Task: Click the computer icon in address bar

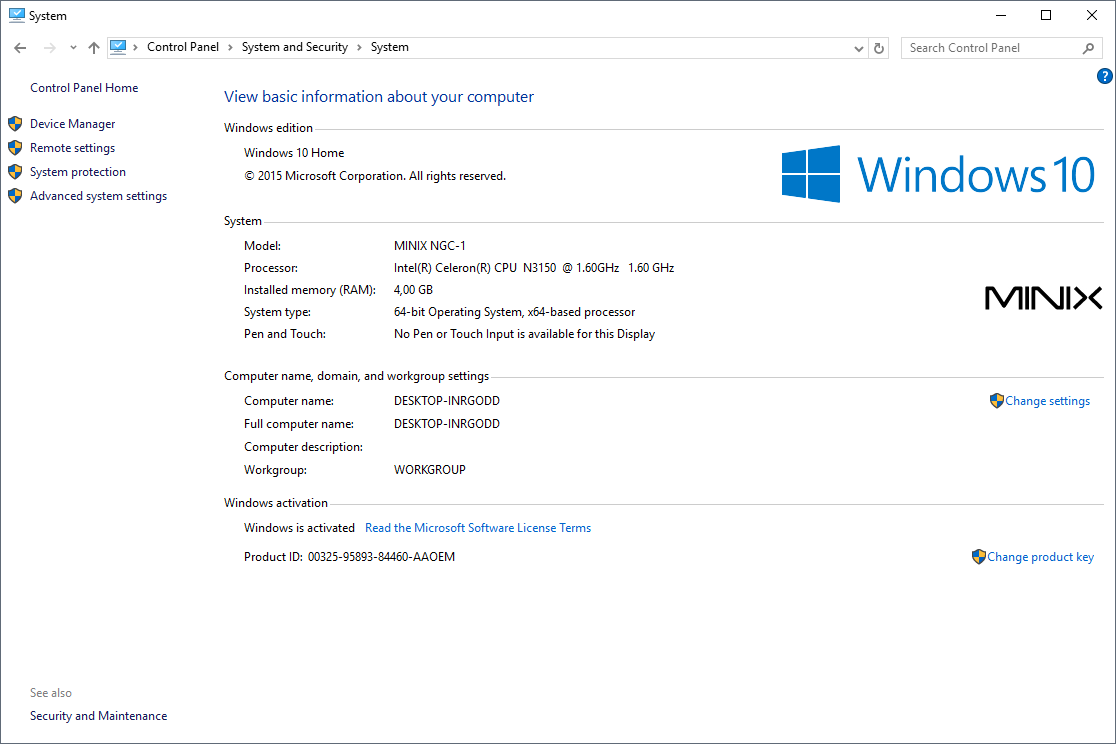Action: [118, 47]
